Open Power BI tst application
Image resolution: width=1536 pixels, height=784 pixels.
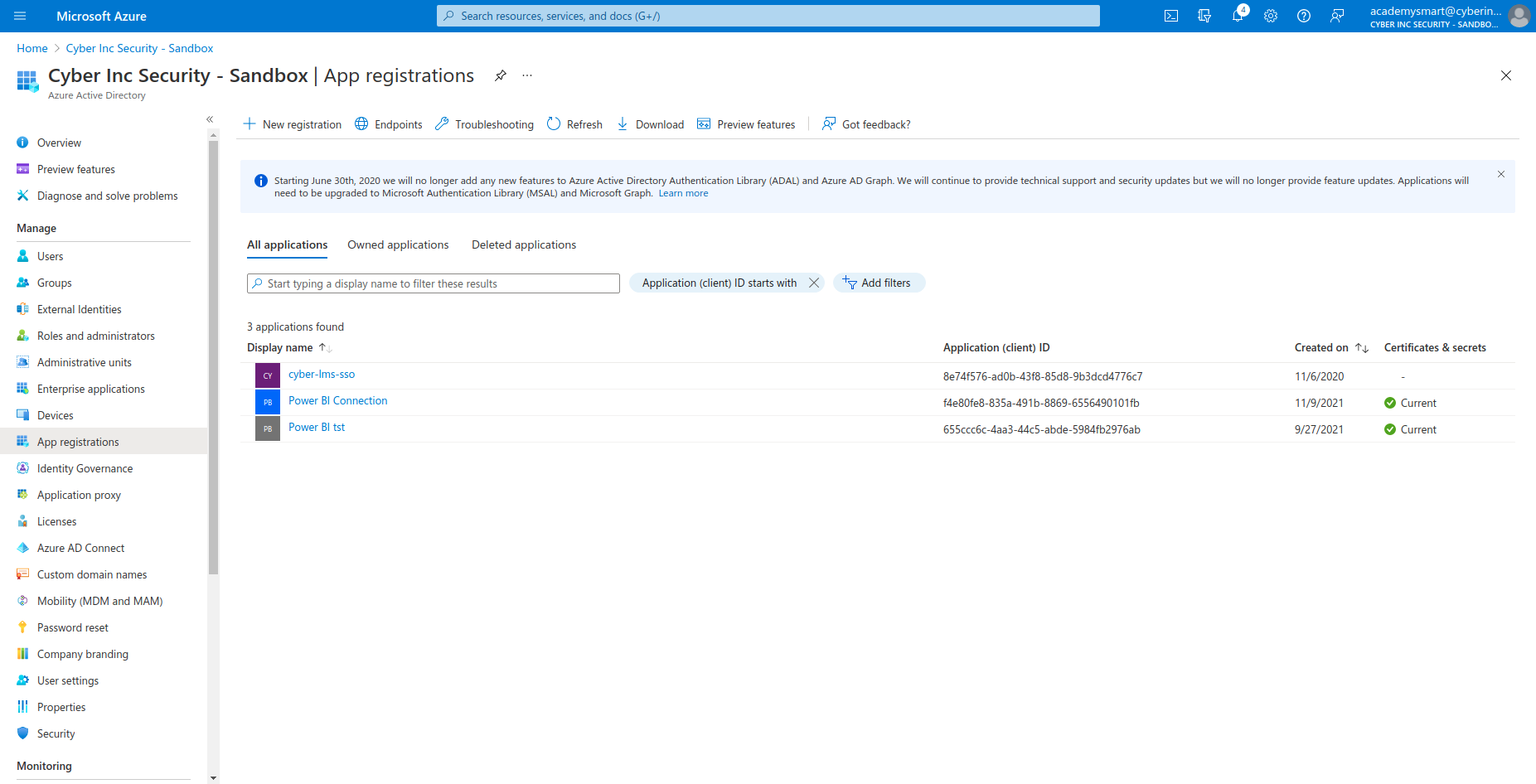click(x=317, y=427)
